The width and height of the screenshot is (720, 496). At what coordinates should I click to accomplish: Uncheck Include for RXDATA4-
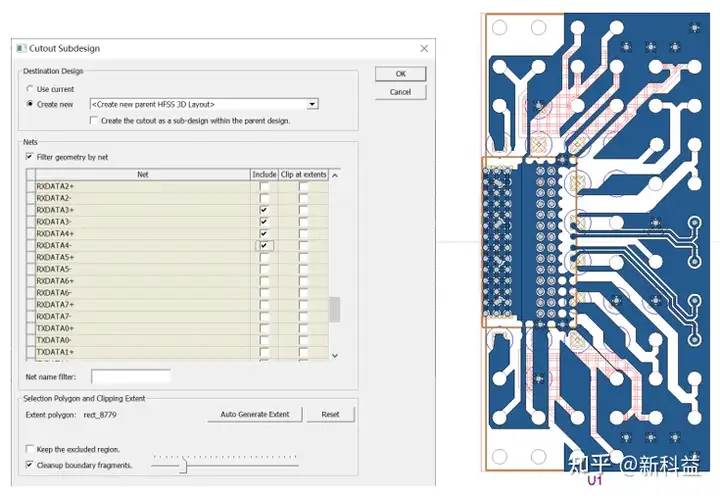[264, 245]
